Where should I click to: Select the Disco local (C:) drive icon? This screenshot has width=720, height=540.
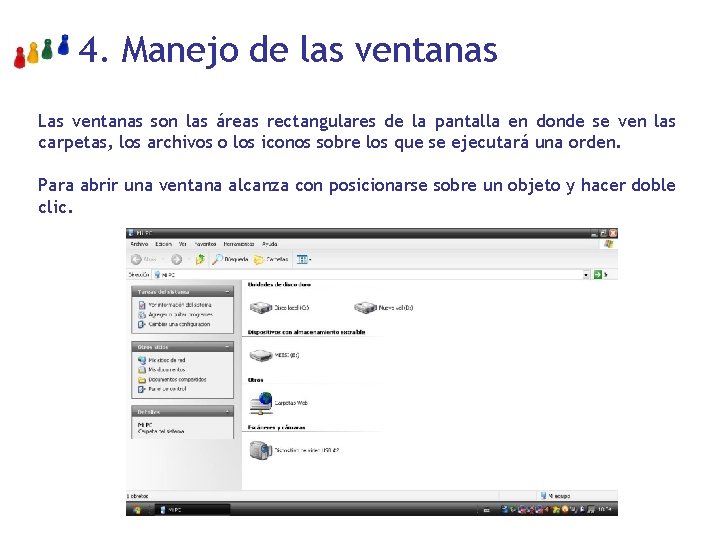tap(261, 308)
